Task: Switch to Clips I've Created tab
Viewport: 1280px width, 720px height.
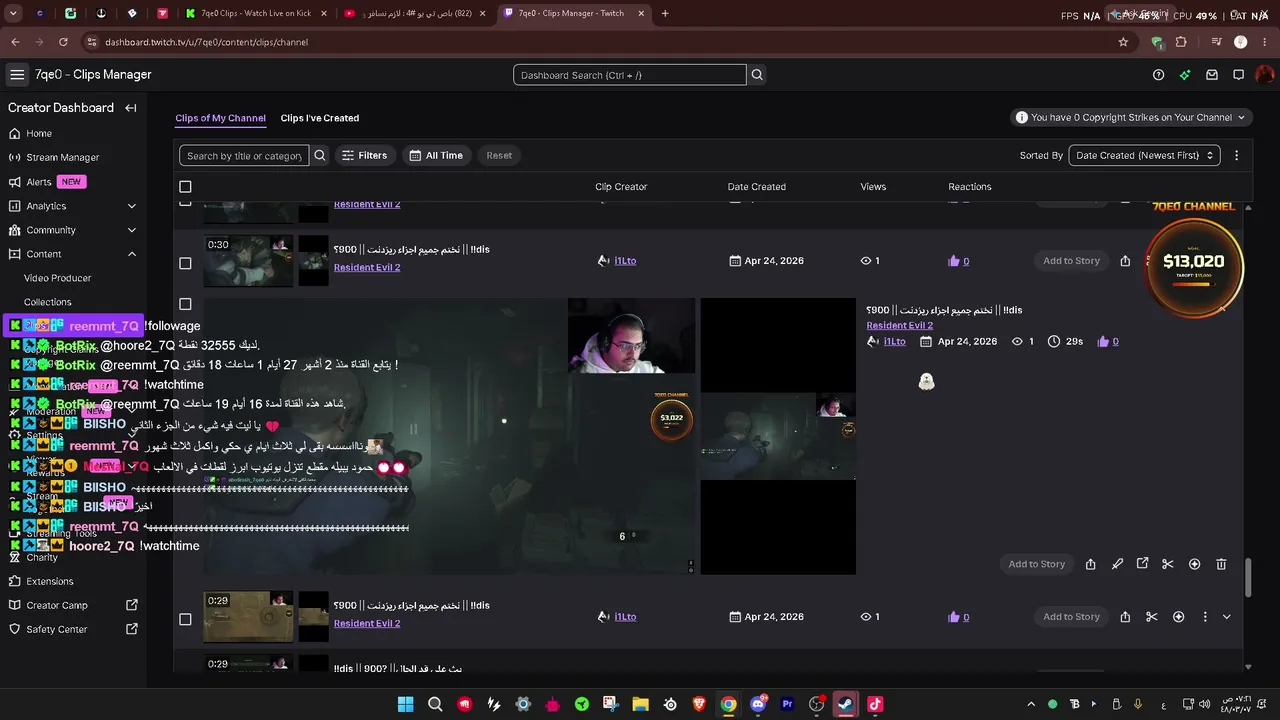Action: coord(320,118)
